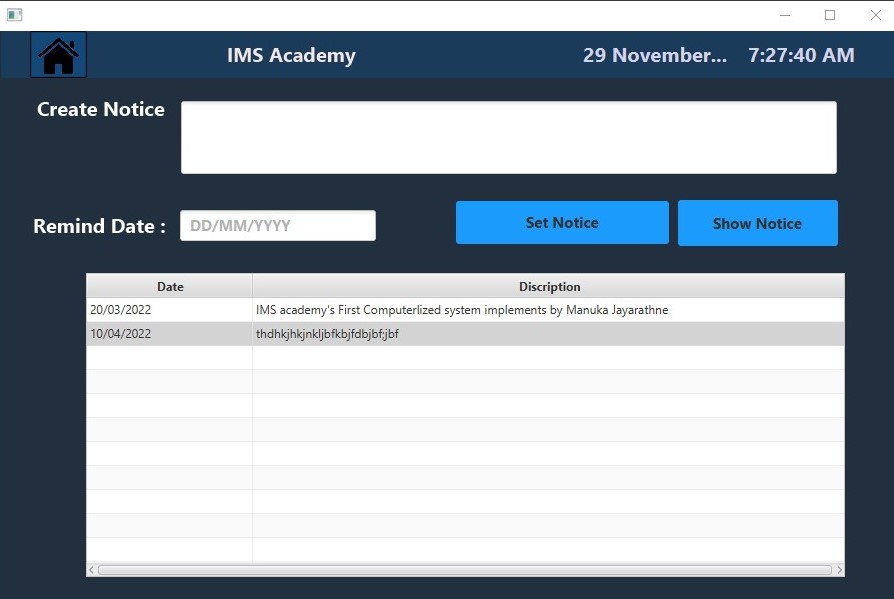Click the Home navigation icon

click(x=58, y=54)
